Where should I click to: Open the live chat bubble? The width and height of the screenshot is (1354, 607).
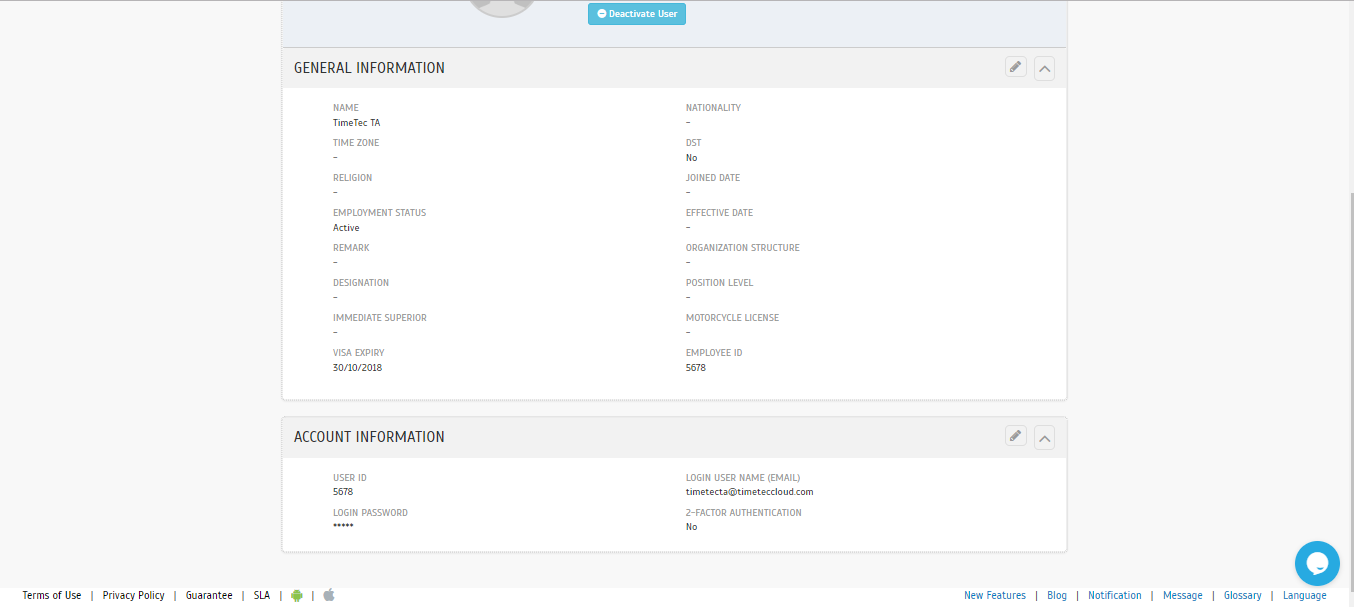tap(1317, 563)
